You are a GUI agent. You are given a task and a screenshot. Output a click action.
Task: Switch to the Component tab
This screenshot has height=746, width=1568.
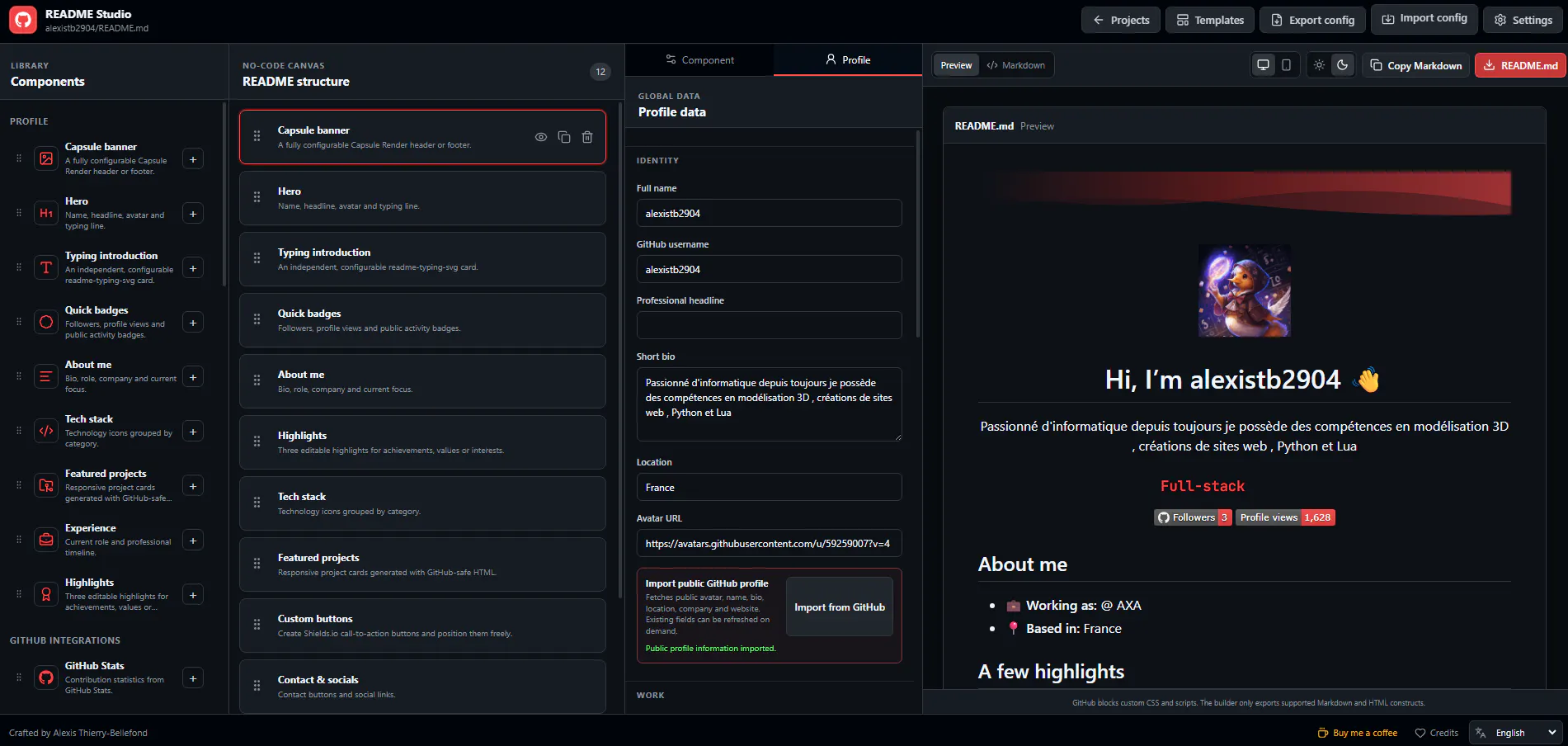click(x=699, y=60)
